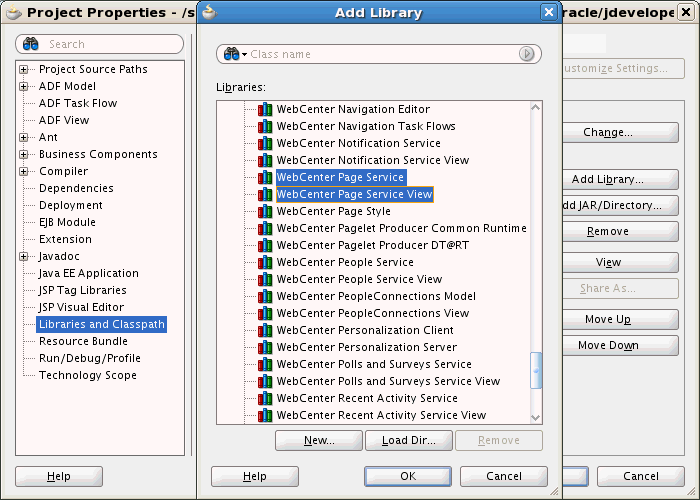The height and width of the screenshot is (500, 700).
Task: Click the library icon beside WebCenter People Service
Action: pyautogui.click(x=265, y=262)
